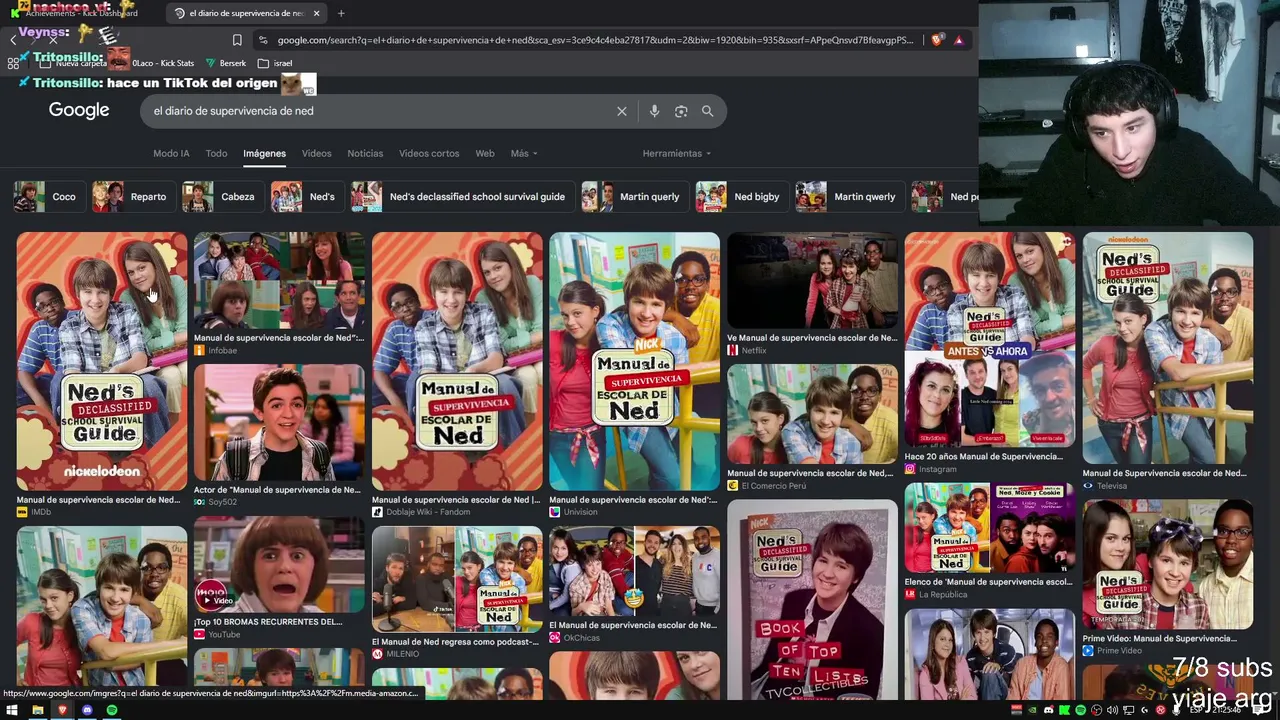
Task: Open a new browser tab
Action: 341,13
